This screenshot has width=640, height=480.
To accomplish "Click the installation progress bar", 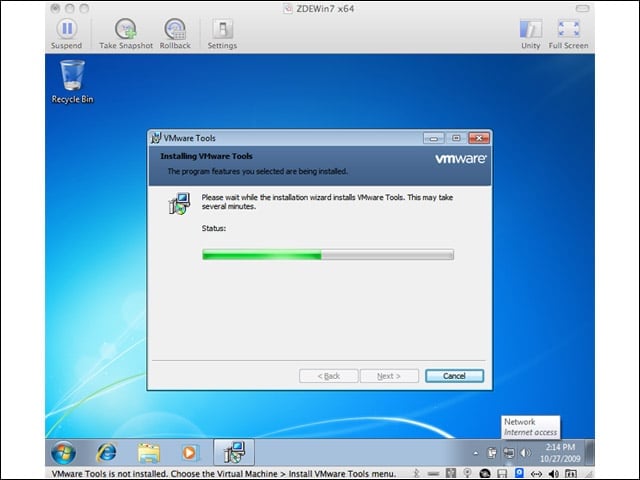I will [x=328, y=255].
